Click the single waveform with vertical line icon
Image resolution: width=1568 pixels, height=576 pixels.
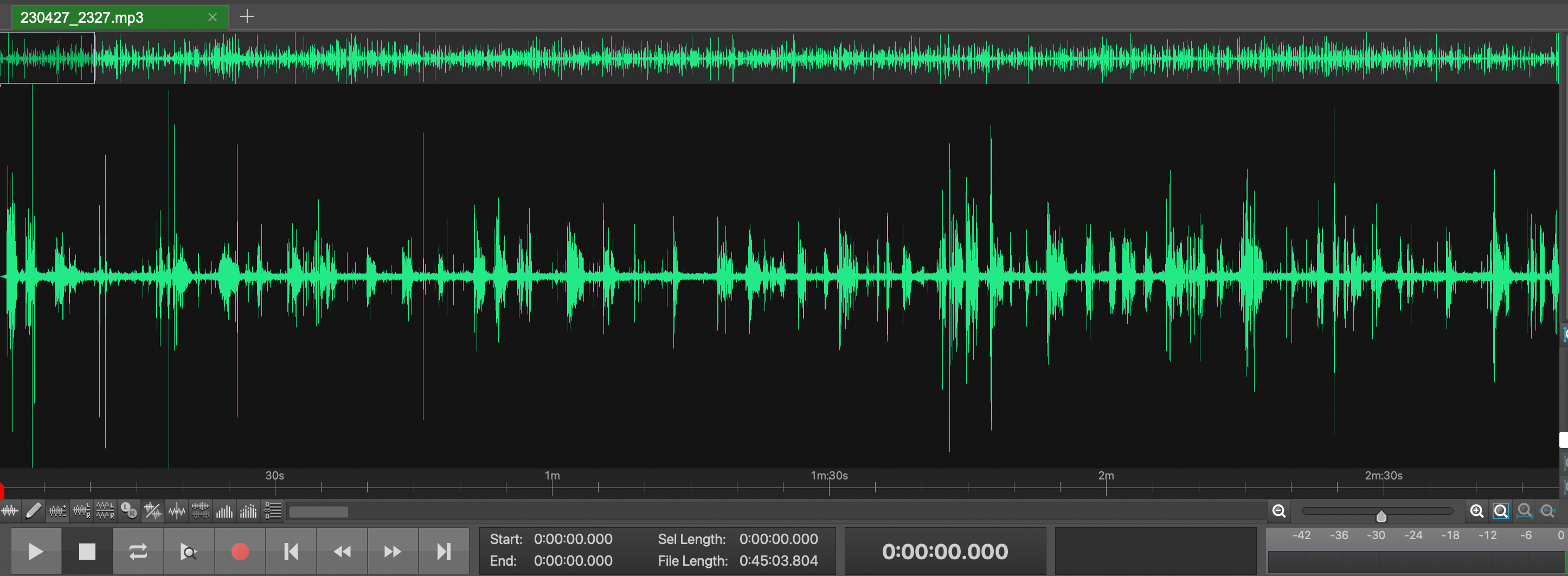click(177, 511)
